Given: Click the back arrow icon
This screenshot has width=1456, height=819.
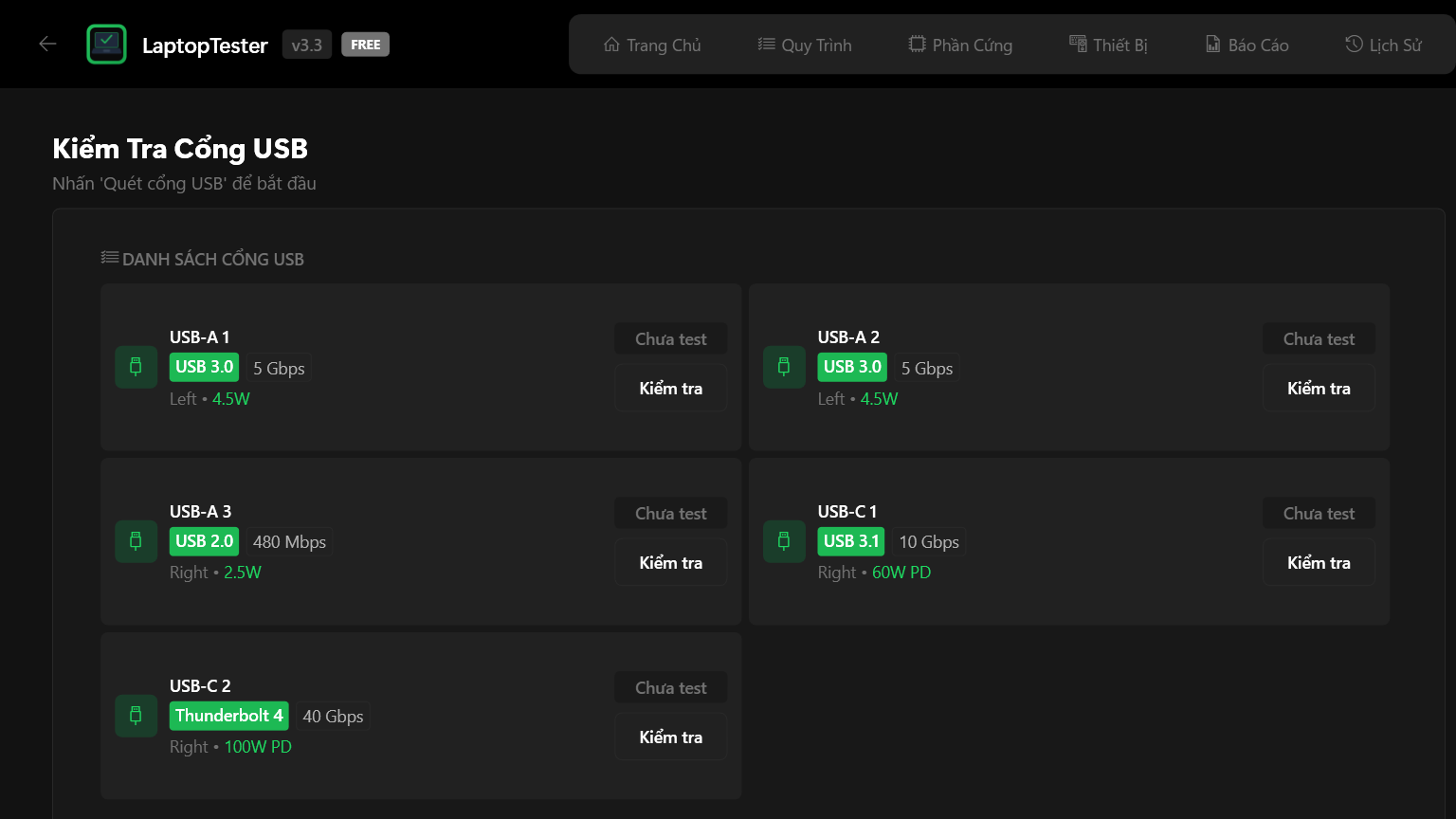Looking at the screenshot, I should [47, 44].
